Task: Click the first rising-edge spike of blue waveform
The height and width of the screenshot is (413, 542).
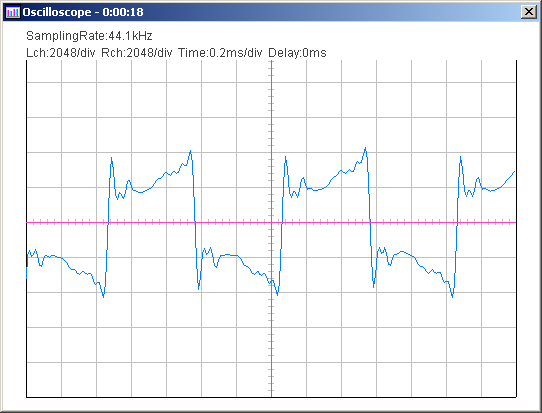Action: point(111,158)
